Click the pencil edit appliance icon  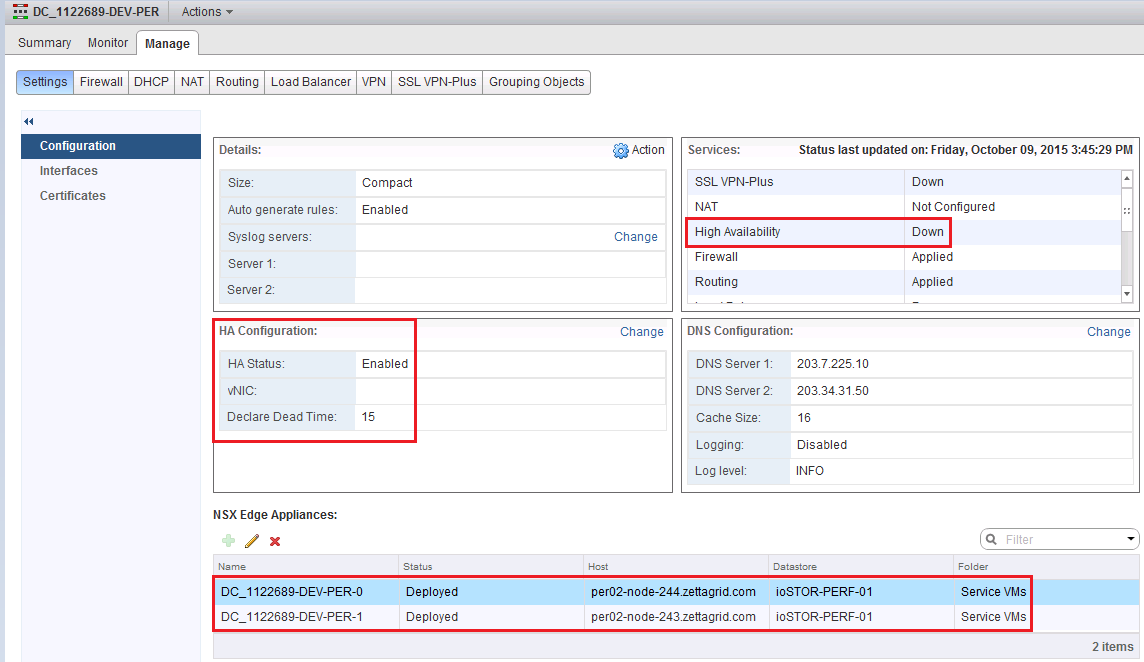pyautogui.click(x=252, y=541)
